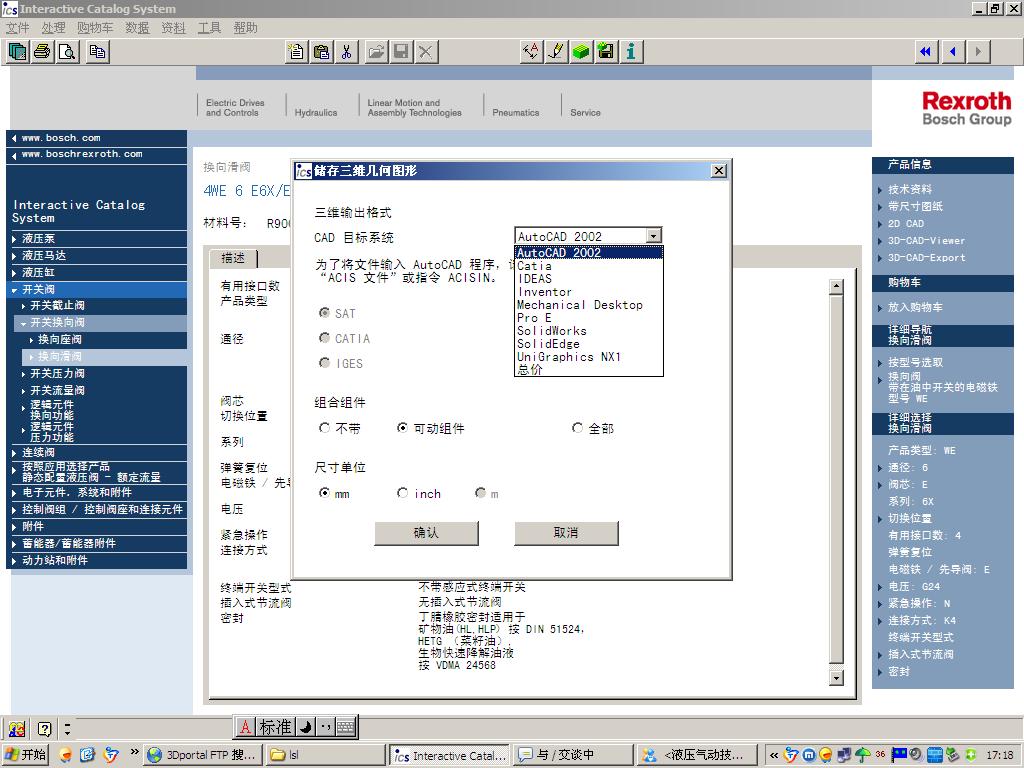
Task: Click the description scrollbar down arrow
Action: (x=836, y=678)
